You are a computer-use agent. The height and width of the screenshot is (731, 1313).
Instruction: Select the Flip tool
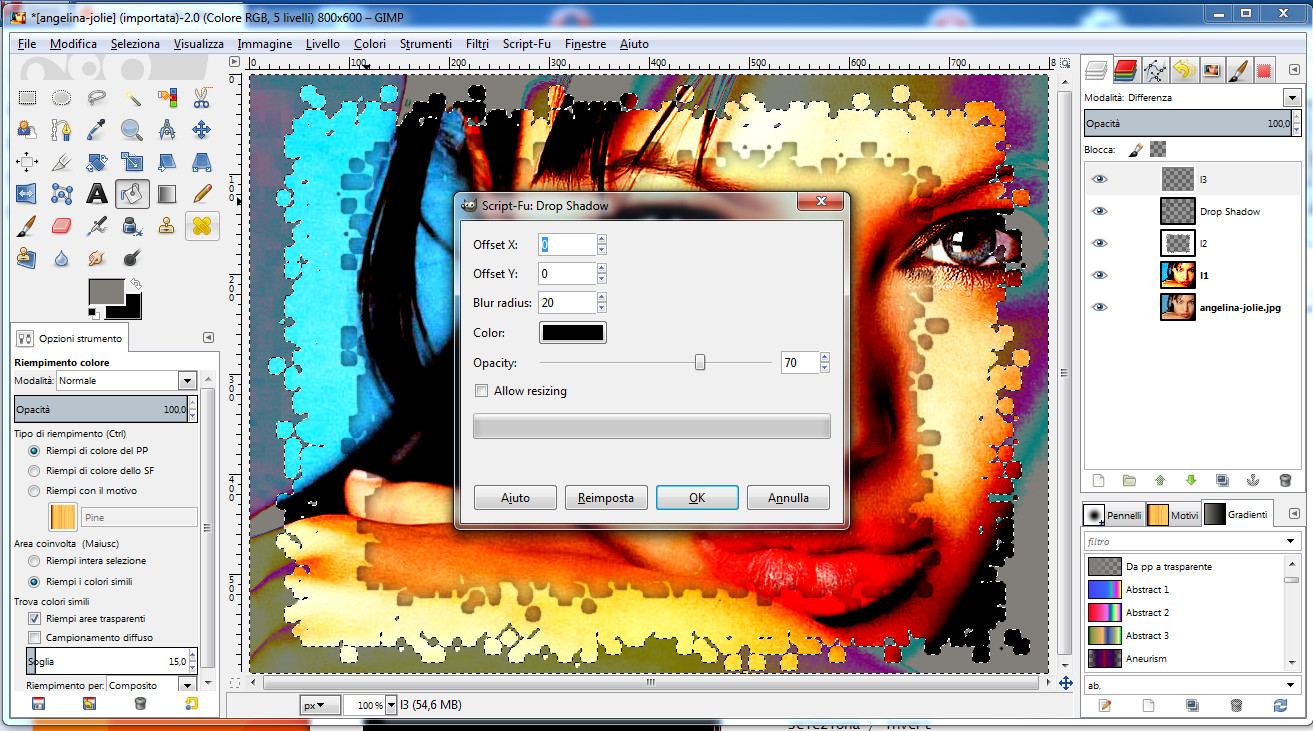[x=27, y=193]
